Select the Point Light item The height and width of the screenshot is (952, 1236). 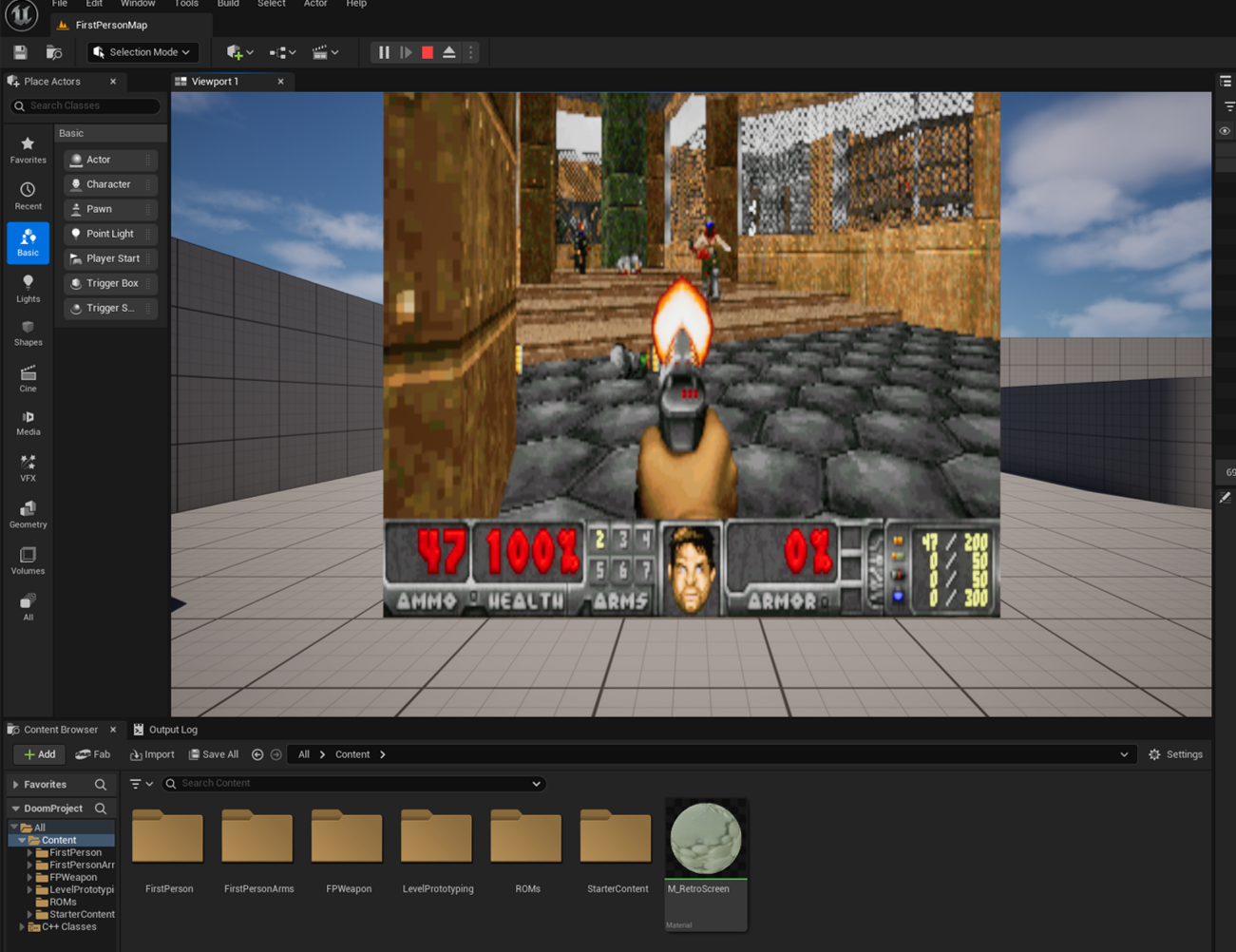[x=110, y=234]
